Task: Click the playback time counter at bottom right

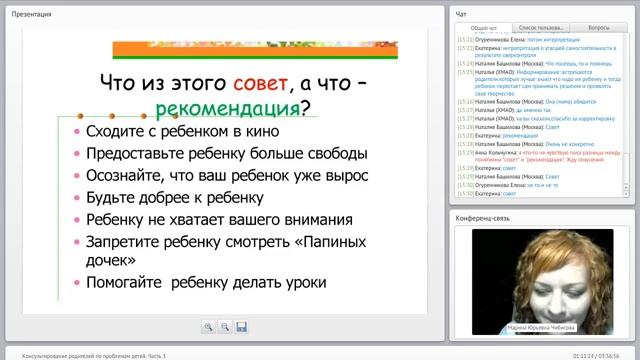Action: click(596, 356)
